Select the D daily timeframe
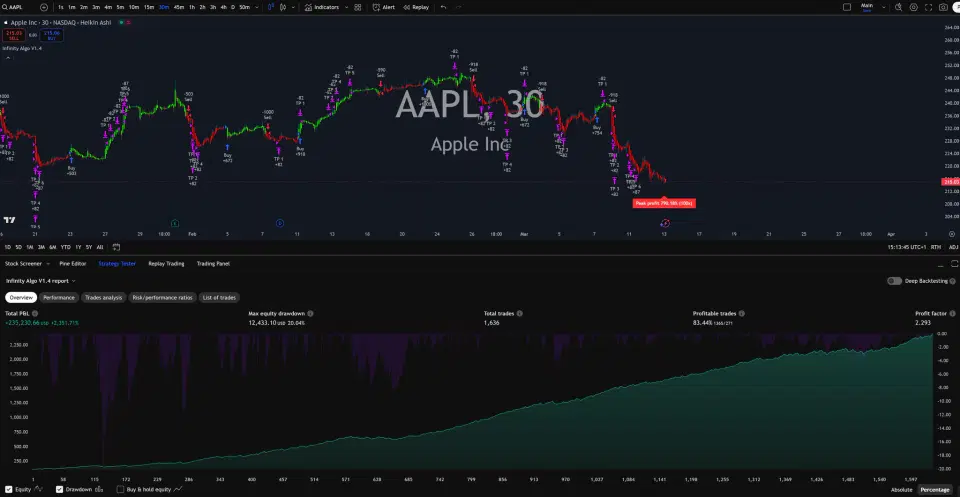The height and width of the screenshot is (497, 960). [233, 7]
